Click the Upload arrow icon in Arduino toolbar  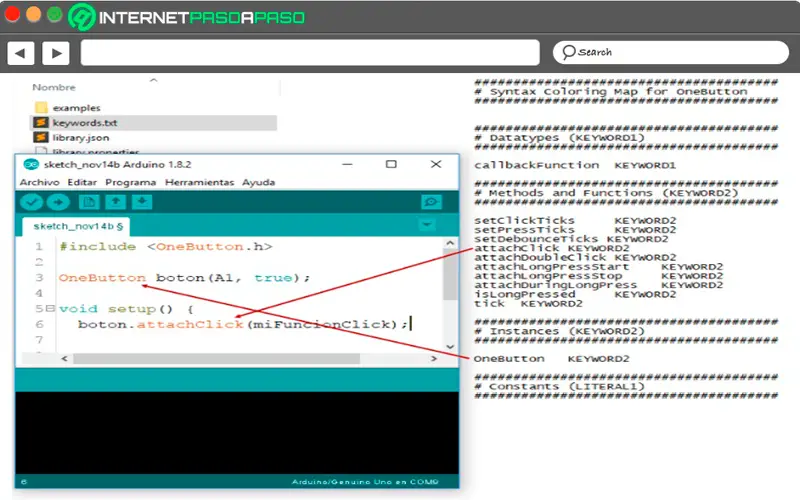tap(58, 203)
